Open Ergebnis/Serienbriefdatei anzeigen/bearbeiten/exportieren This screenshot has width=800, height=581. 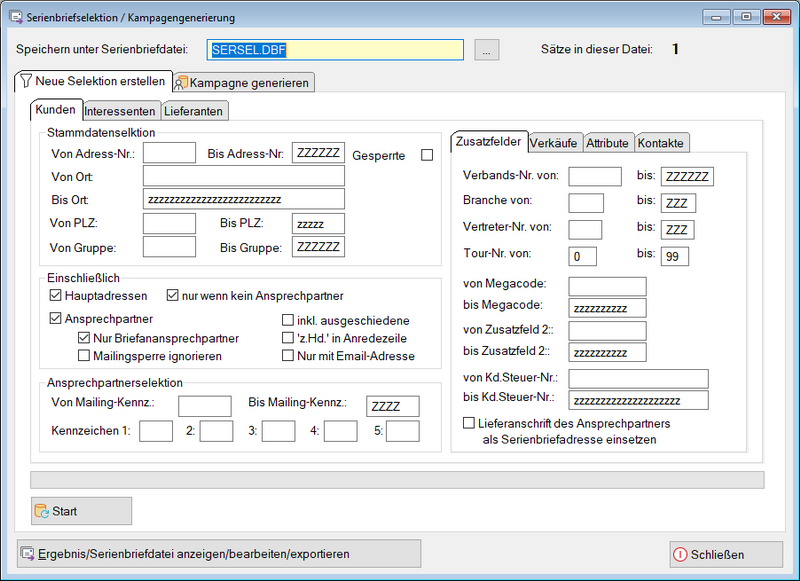click(x=219, y=553)
